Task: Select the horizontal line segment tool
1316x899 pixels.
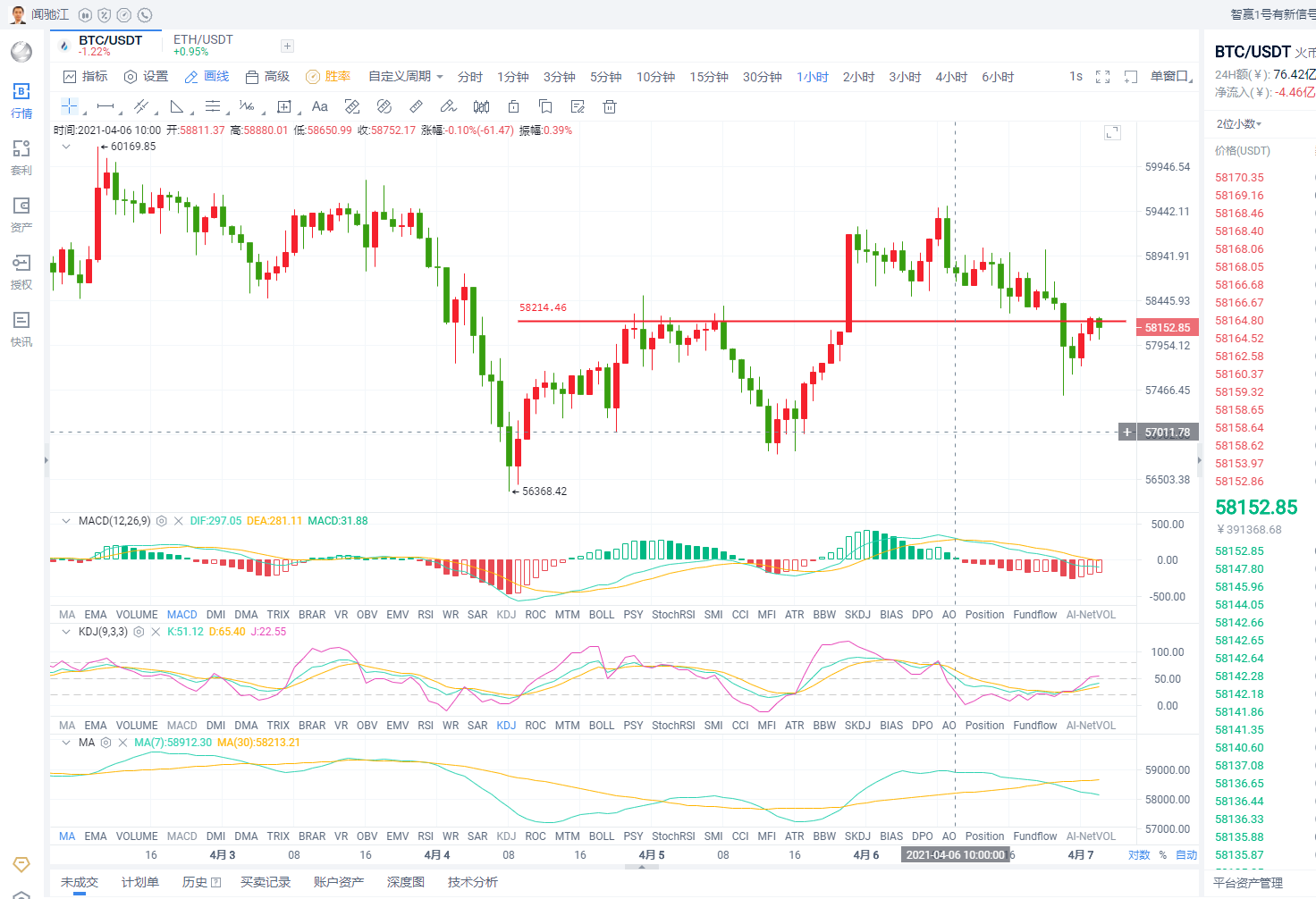Action: pyautogui.click(x=105, y=106)
